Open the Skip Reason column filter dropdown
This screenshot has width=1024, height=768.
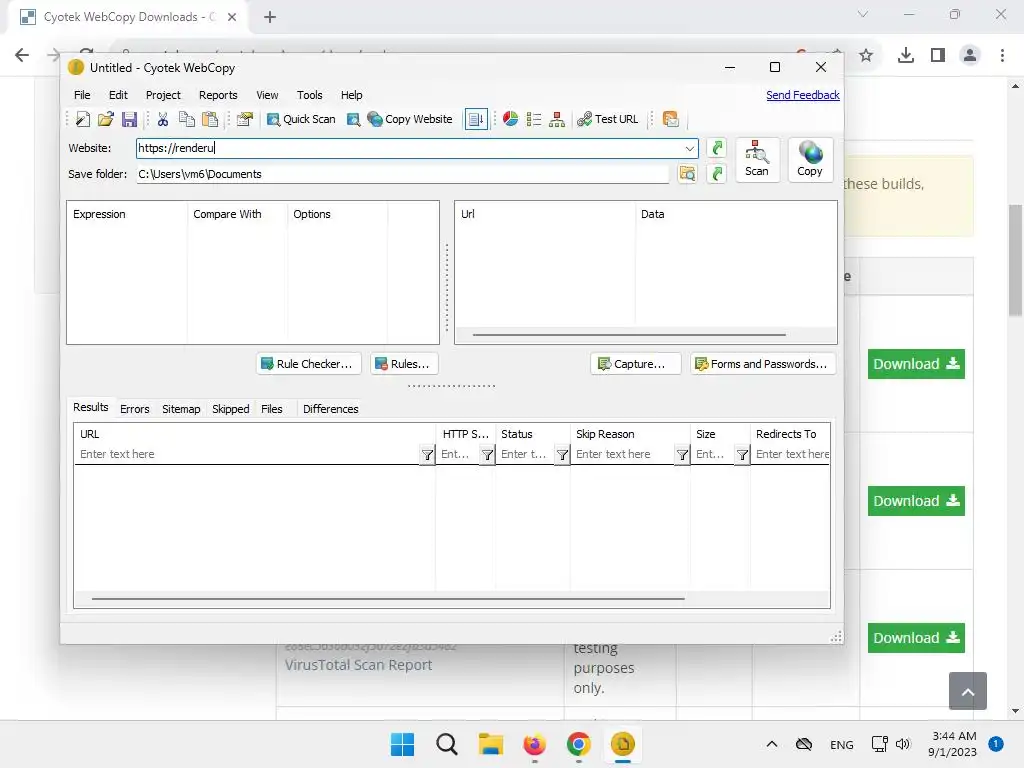tap(682, 455)
